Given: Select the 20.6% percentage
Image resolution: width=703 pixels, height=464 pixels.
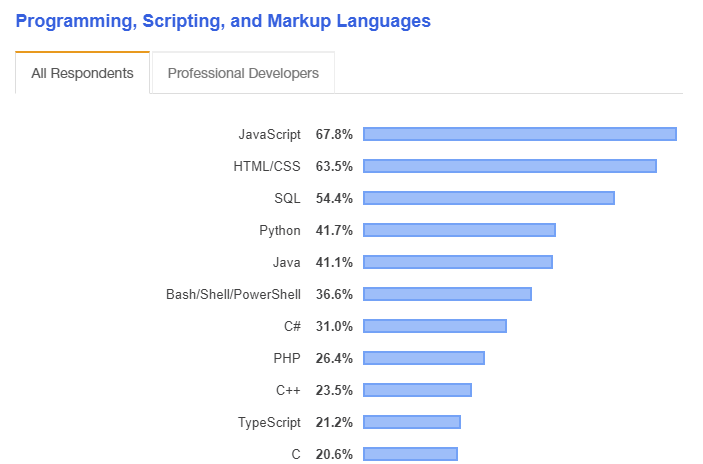Looking at the screenshot, I should coord(334,455).
